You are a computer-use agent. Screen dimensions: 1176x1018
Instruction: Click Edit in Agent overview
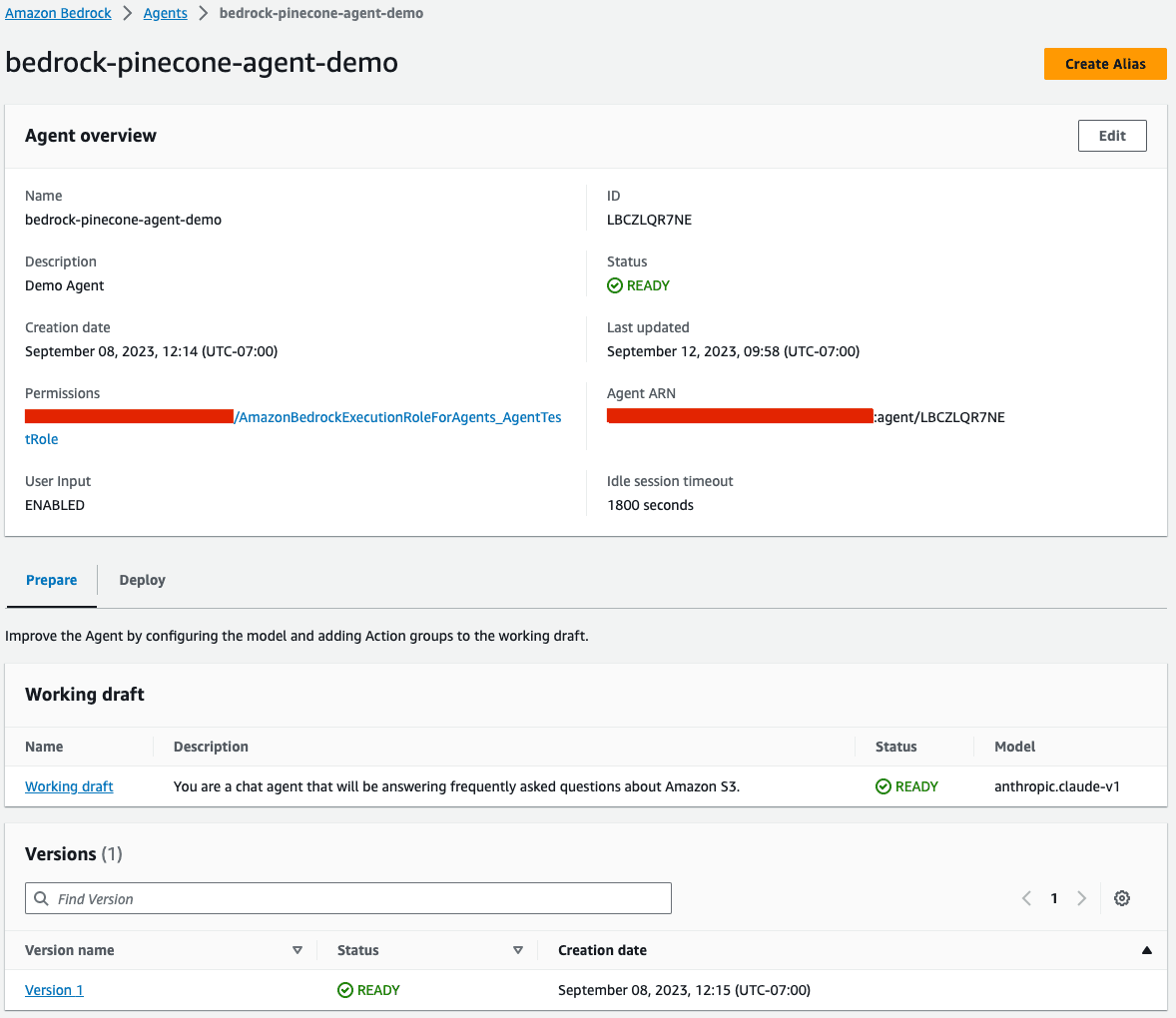(x=1112, y=136)
